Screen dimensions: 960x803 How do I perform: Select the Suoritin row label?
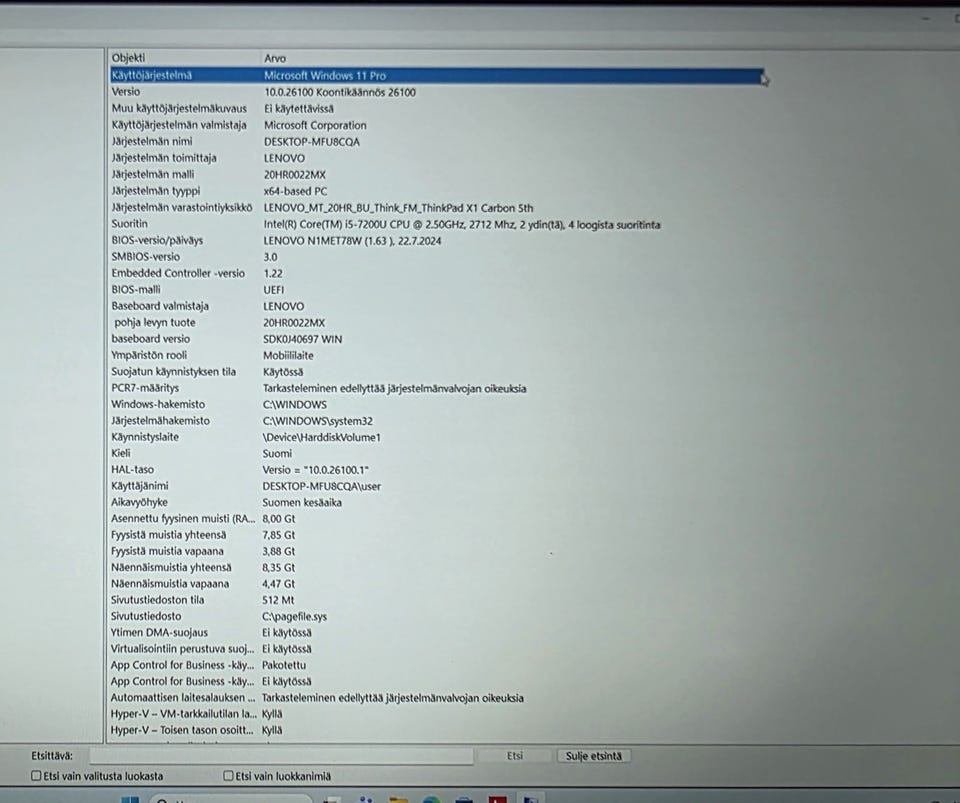point(129,224)
